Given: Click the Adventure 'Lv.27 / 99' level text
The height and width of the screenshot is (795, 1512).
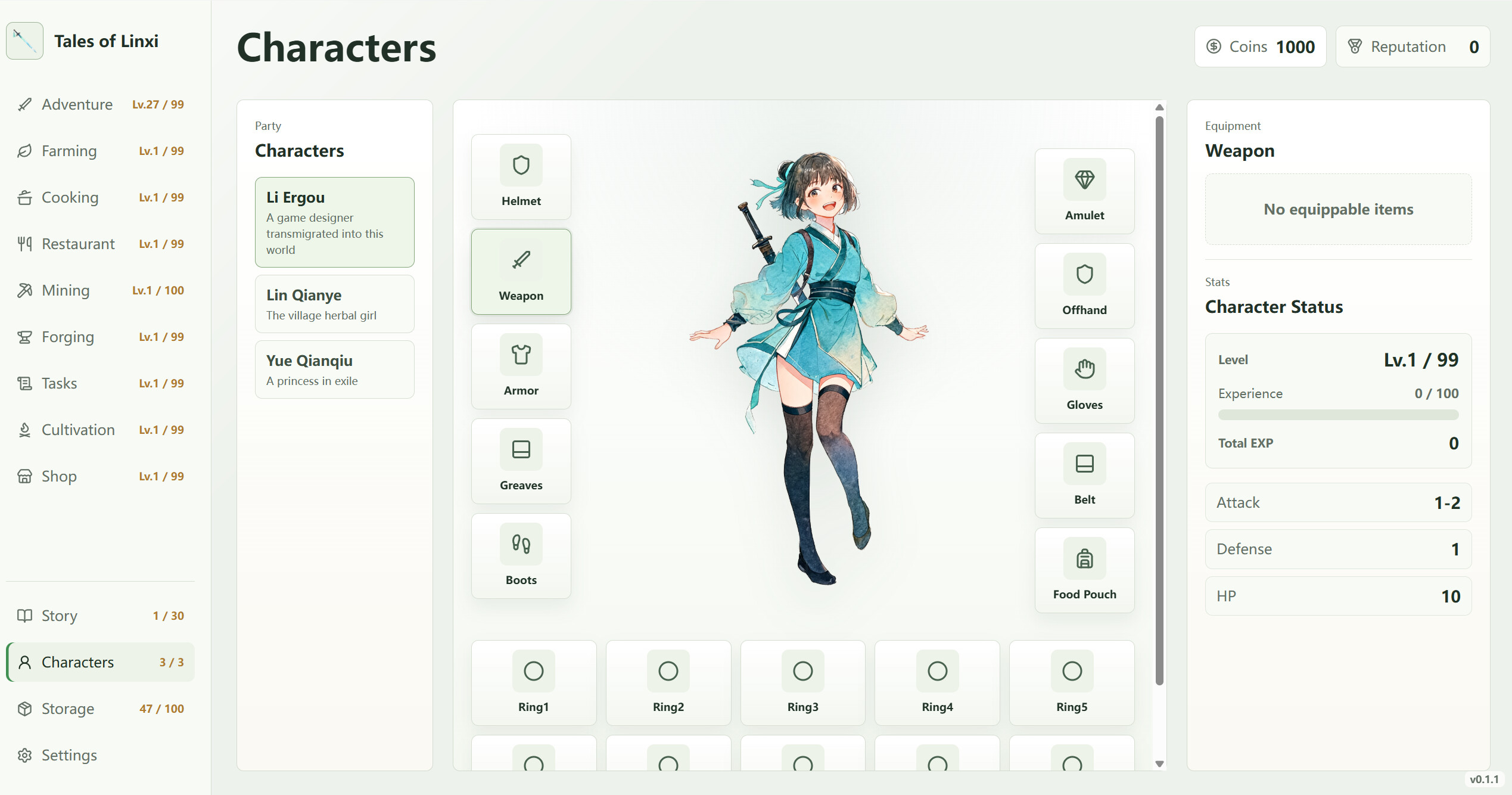Looking at the screenshot, I should 158,104.
